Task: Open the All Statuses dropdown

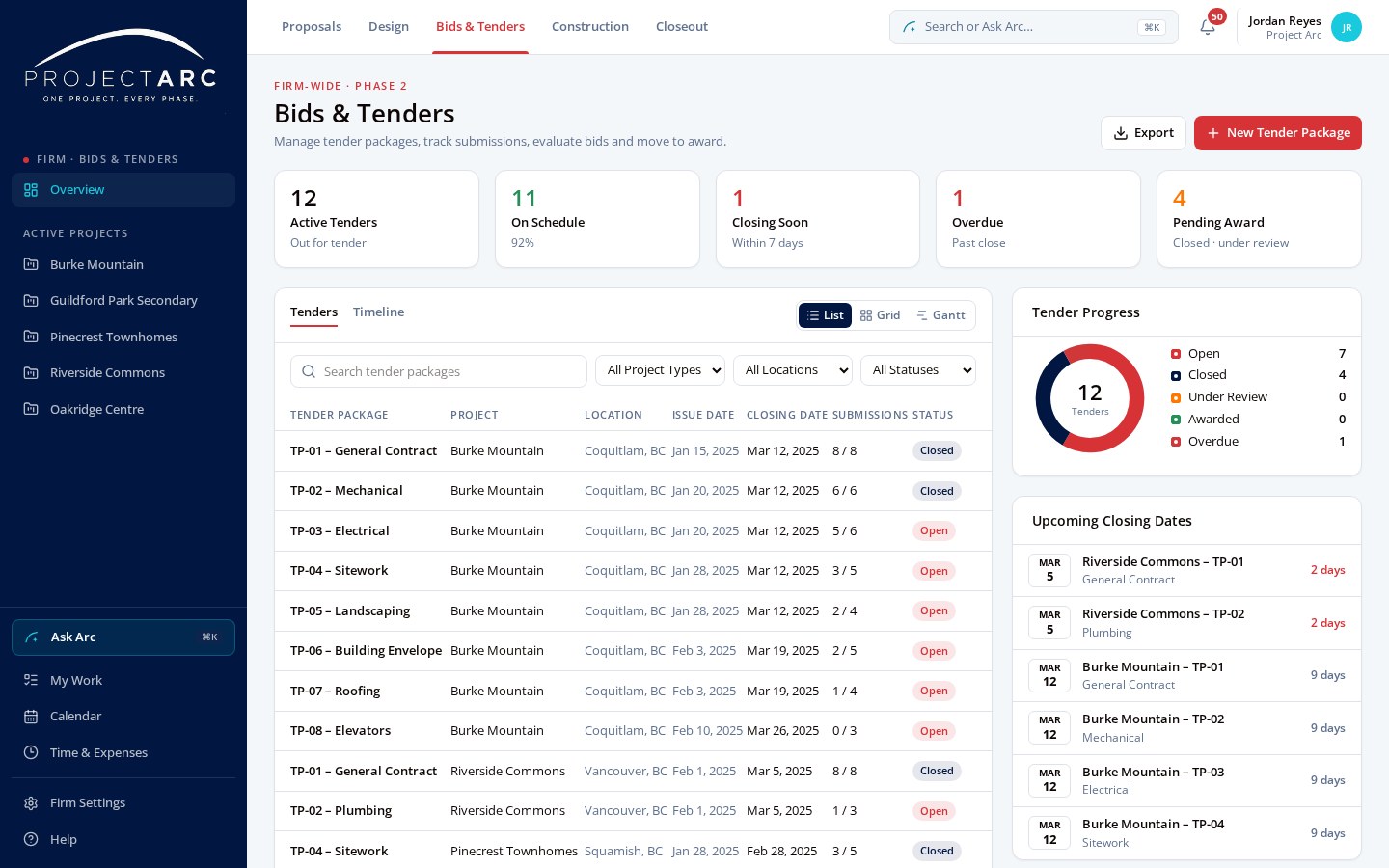Action: coord(918,370)
